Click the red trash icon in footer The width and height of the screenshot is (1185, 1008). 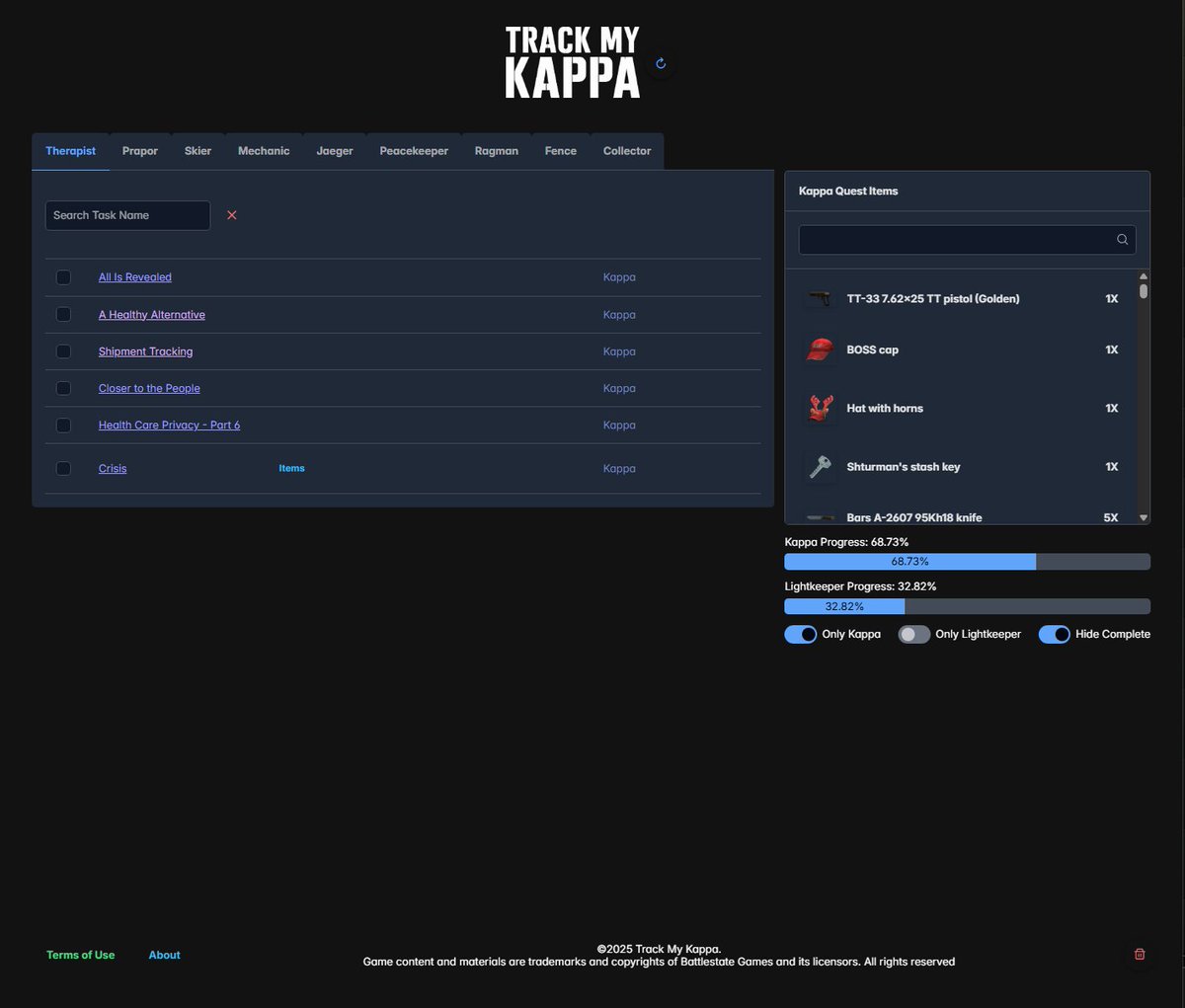tap(1140, 955)
